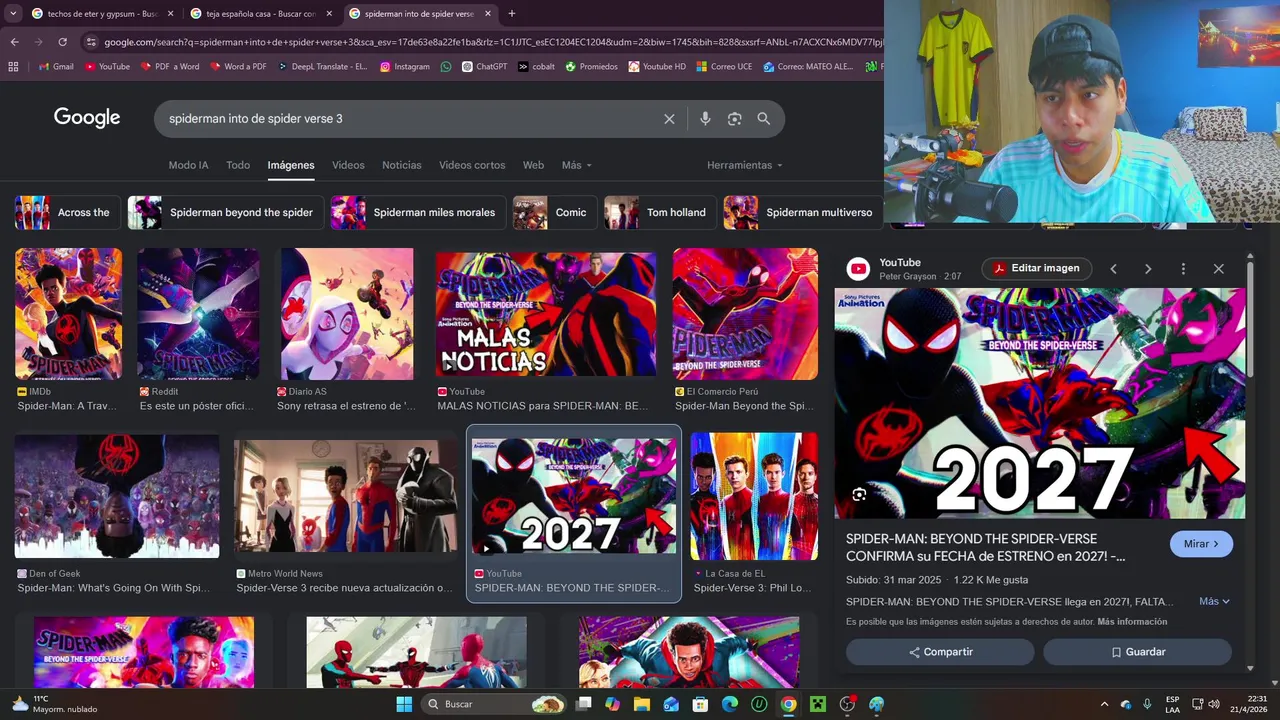Open the Más información copyright link

coord(1132,622)
